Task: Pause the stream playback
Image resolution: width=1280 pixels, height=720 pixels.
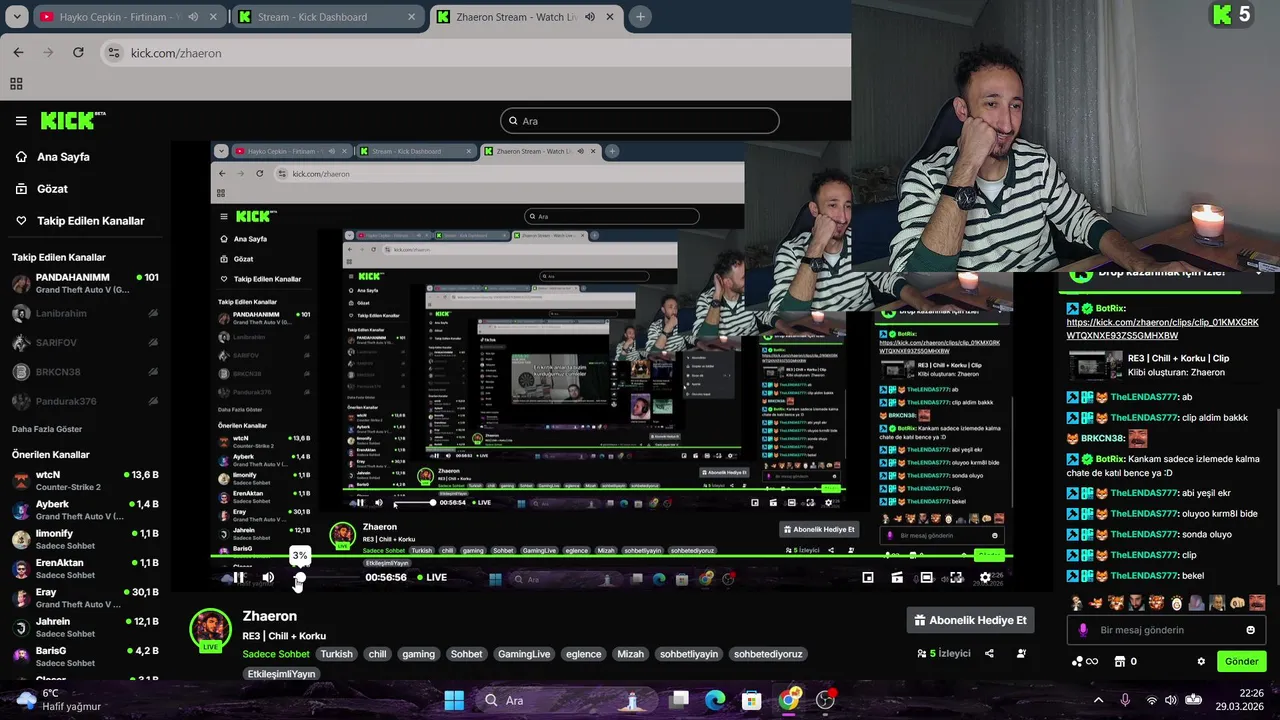Action: (238, 577)
